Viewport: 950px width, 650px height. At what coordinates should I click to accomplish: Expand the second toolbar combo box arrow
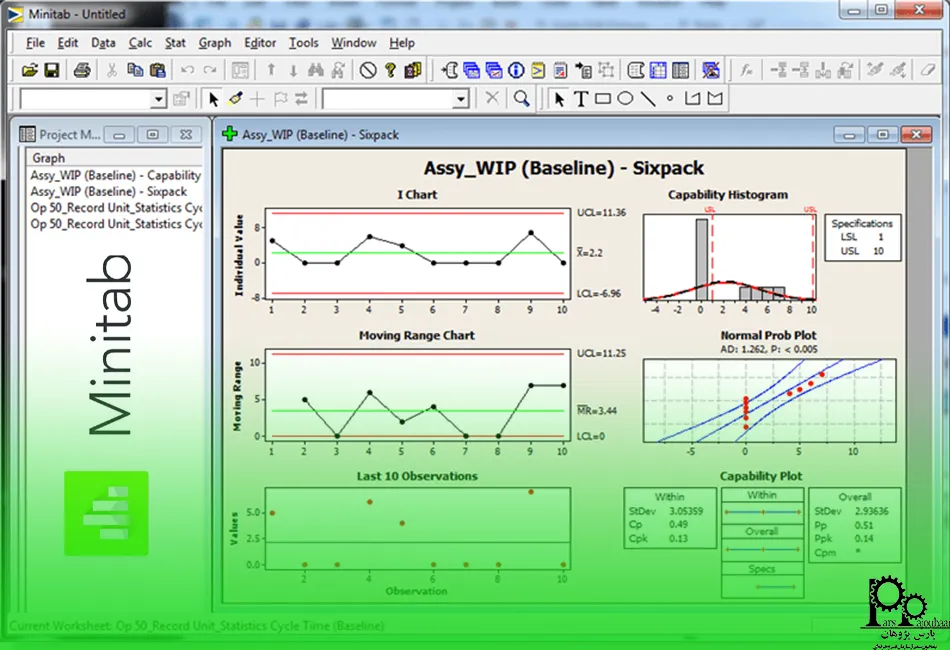[460, 99]
